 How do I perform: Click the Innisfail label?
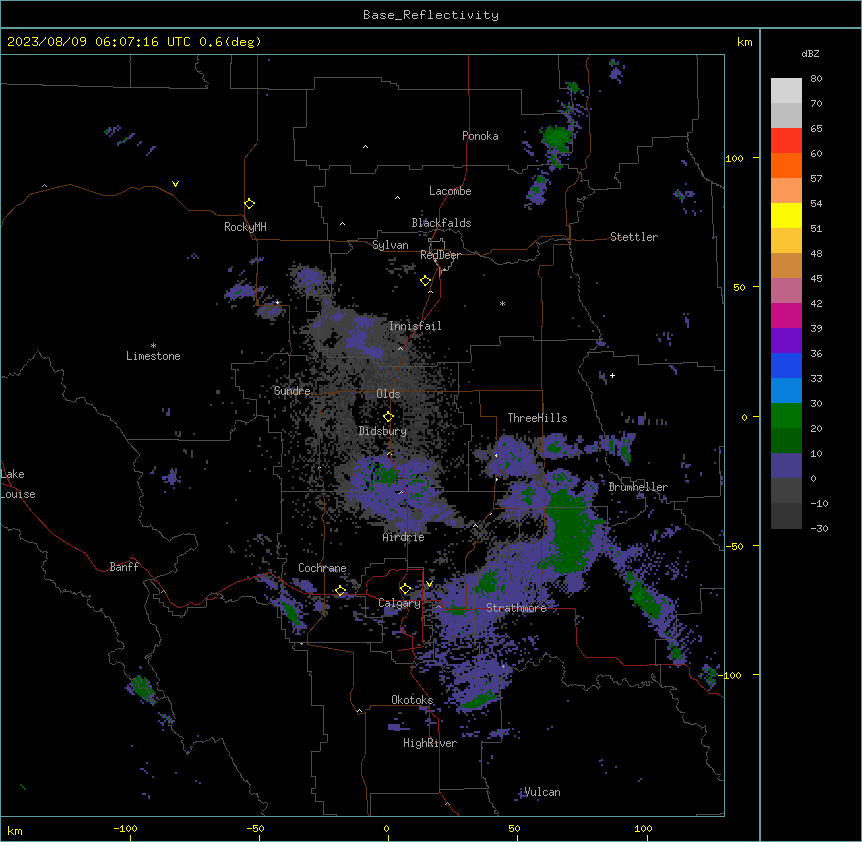pyautogui.click(x=415, y=326)
